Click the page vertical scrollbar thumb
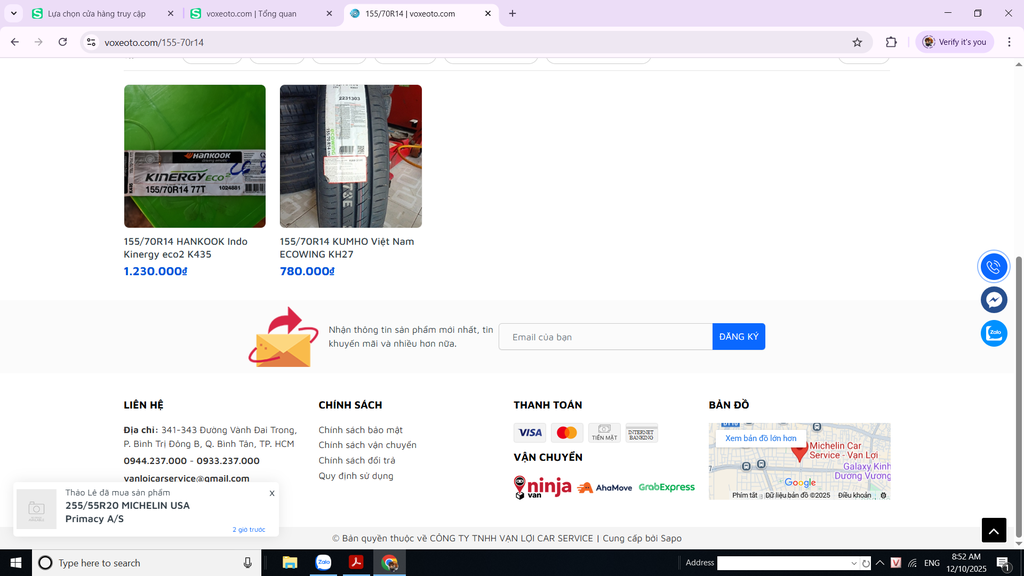This screenshot has width=1024, height=576. point(1019,397)
